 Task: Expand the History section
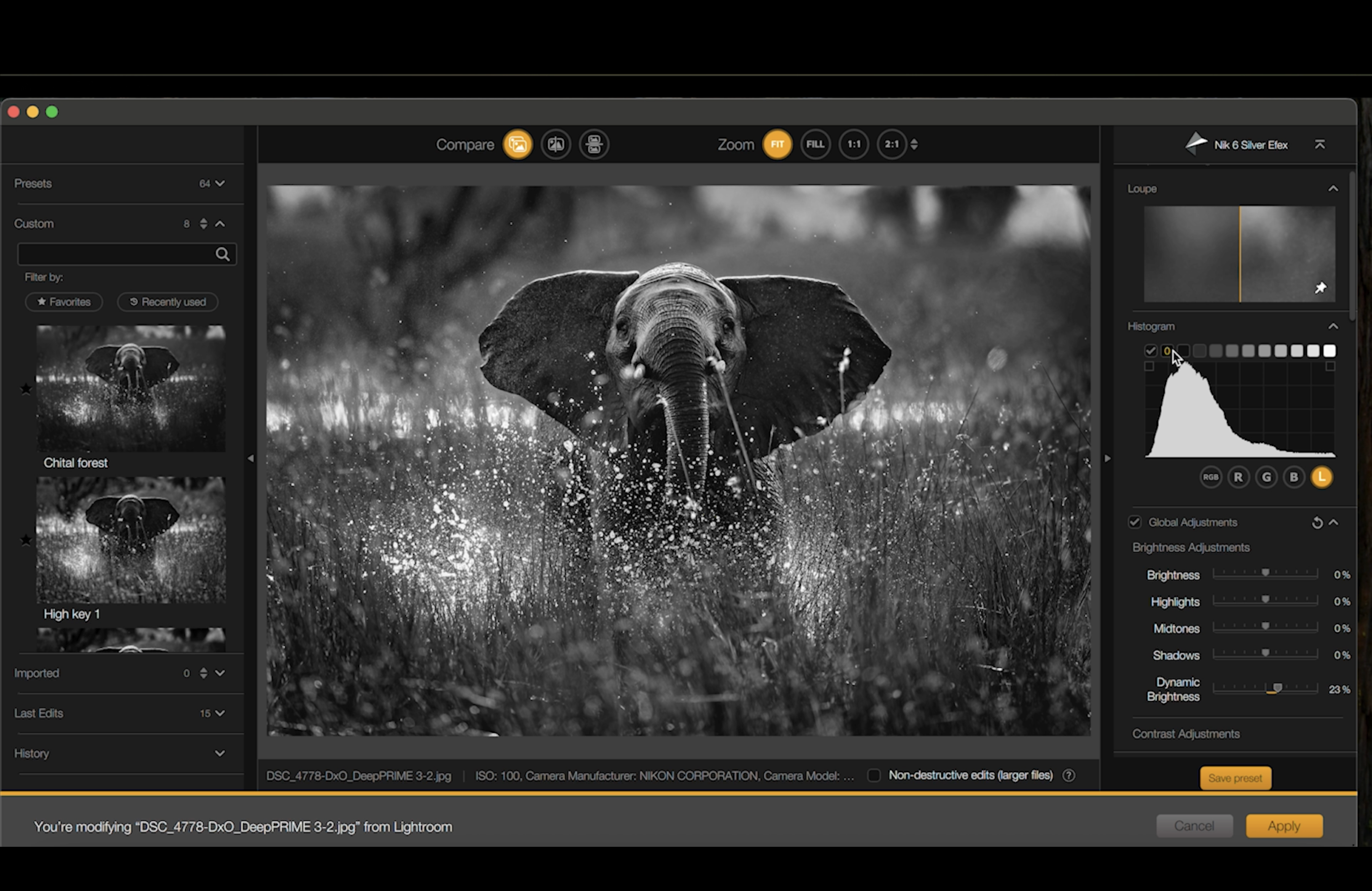[220, 753]
